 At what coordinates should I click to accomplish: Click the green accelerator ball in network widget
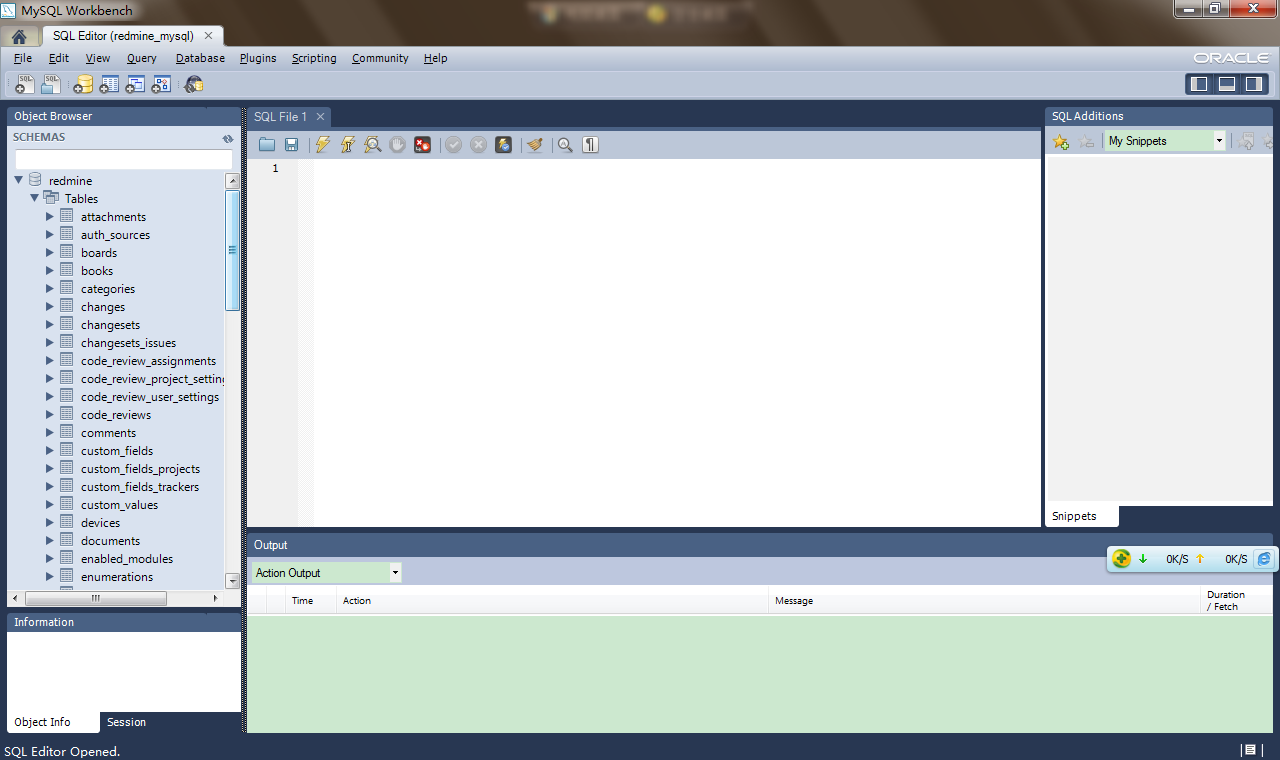1122,559
